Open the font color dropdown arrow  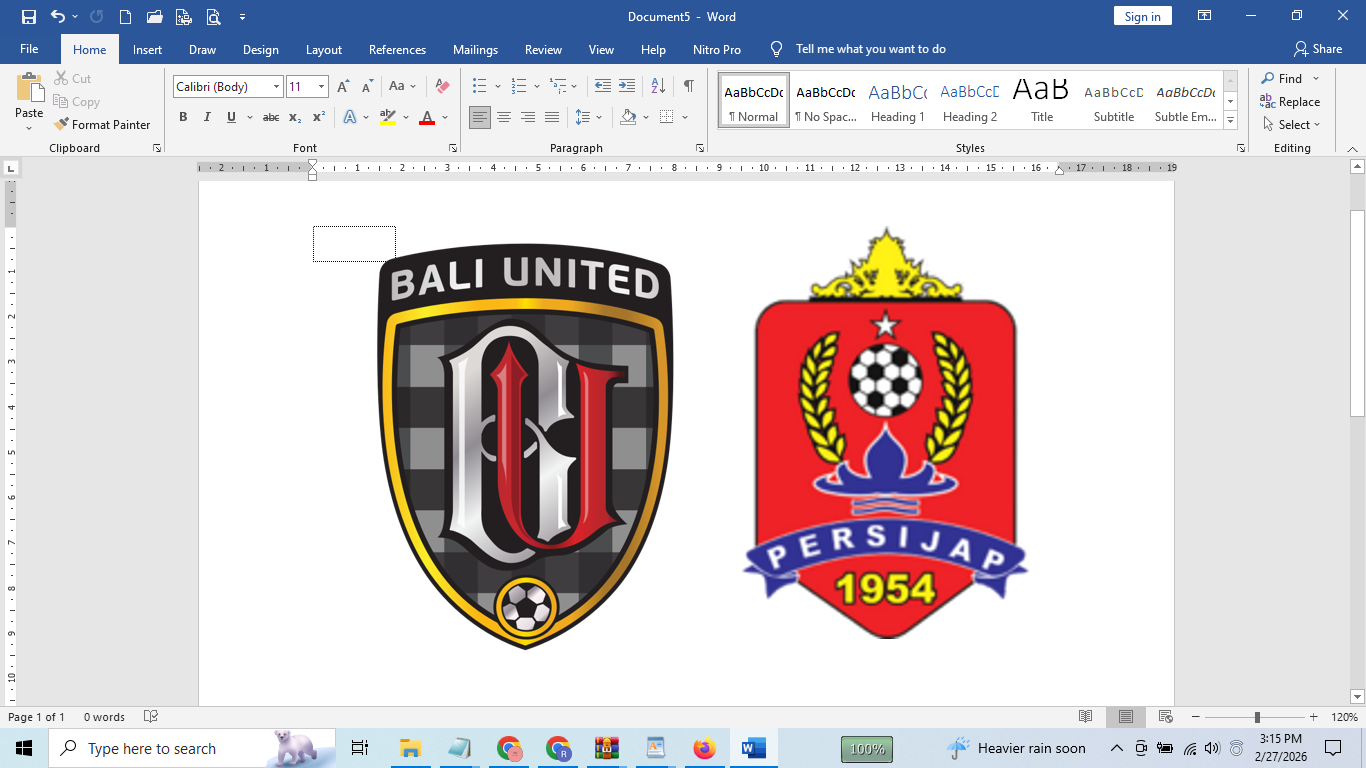pyautogui.click(x=445, y=117)
